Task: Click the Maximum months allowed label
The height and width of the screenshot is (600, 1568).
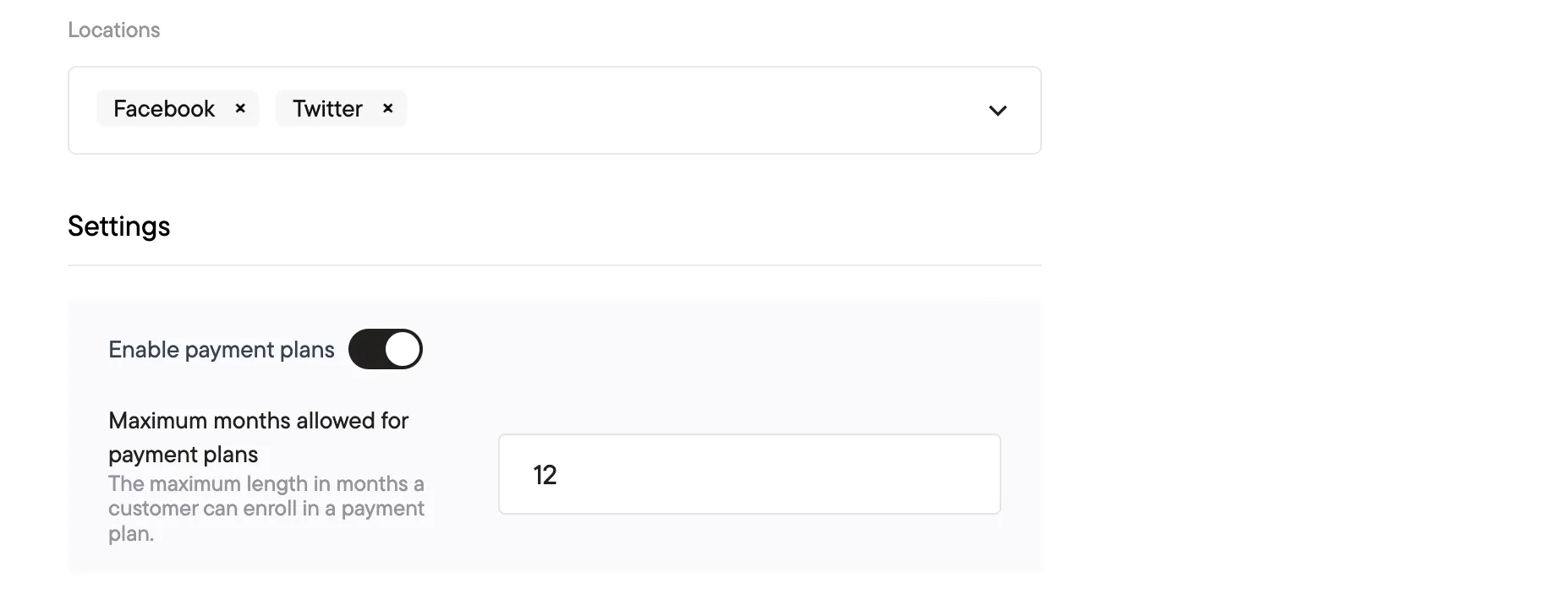Action: [x=259, y=437]
